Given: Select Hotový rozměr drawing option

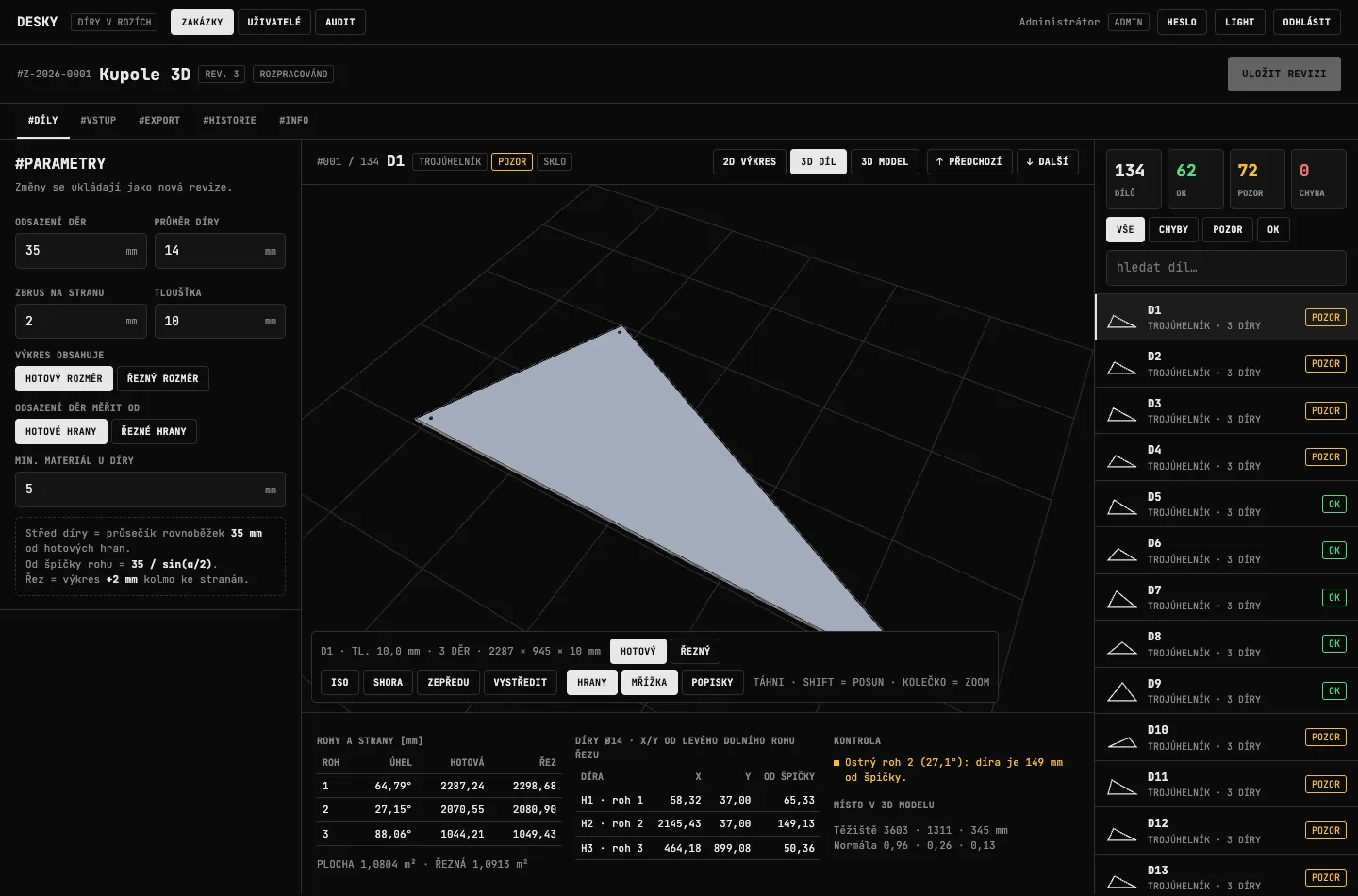Looking at the screenshot, I should (x=64, y=378).
